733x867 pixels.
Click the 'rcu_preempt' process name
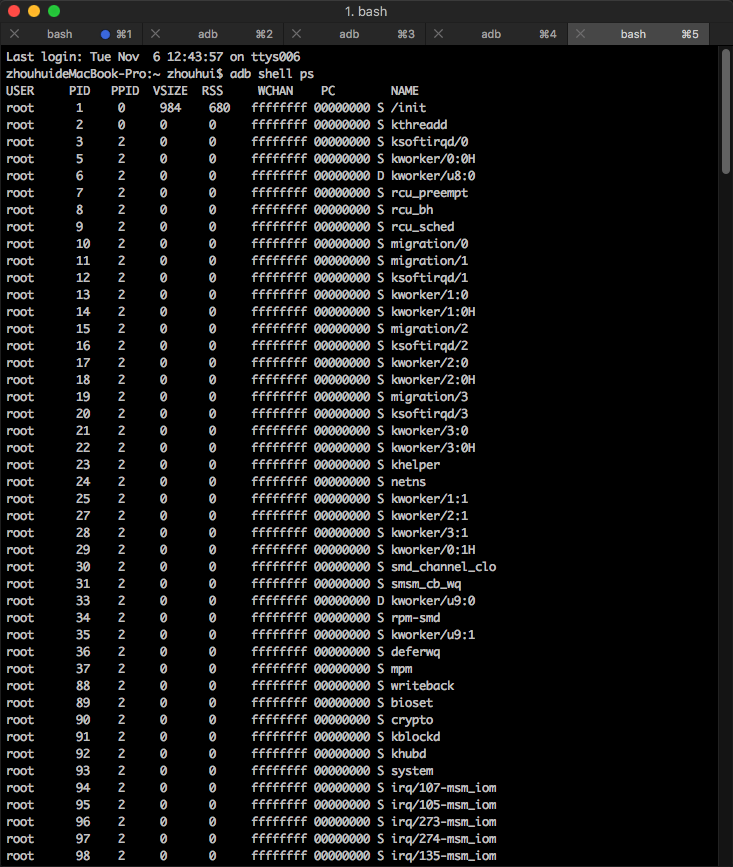[x=430, y=193]
